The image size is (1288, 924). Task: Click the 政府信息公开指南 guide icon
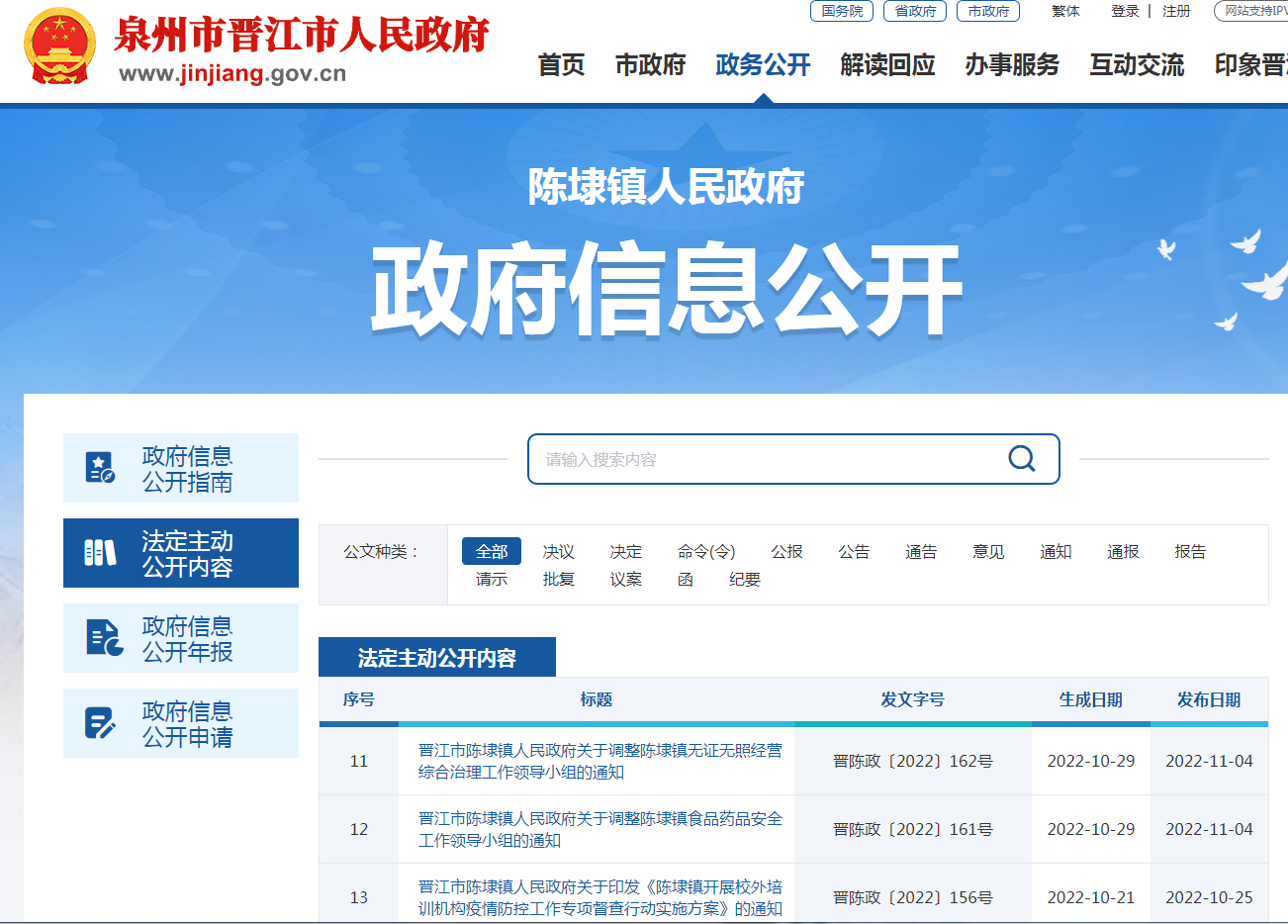tap(100, 468)
